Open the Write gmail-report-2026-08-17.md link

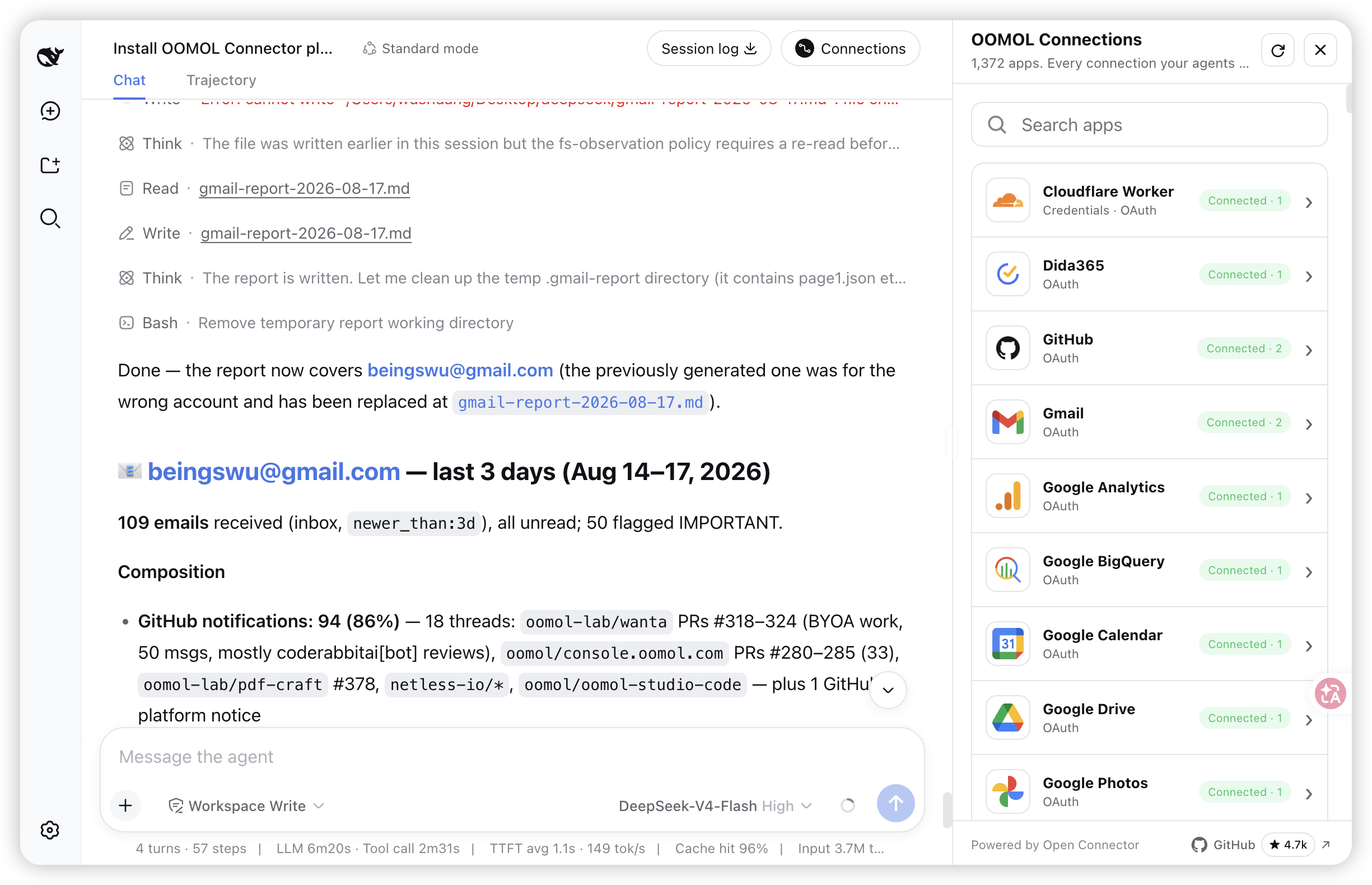(x=306, y=234)
